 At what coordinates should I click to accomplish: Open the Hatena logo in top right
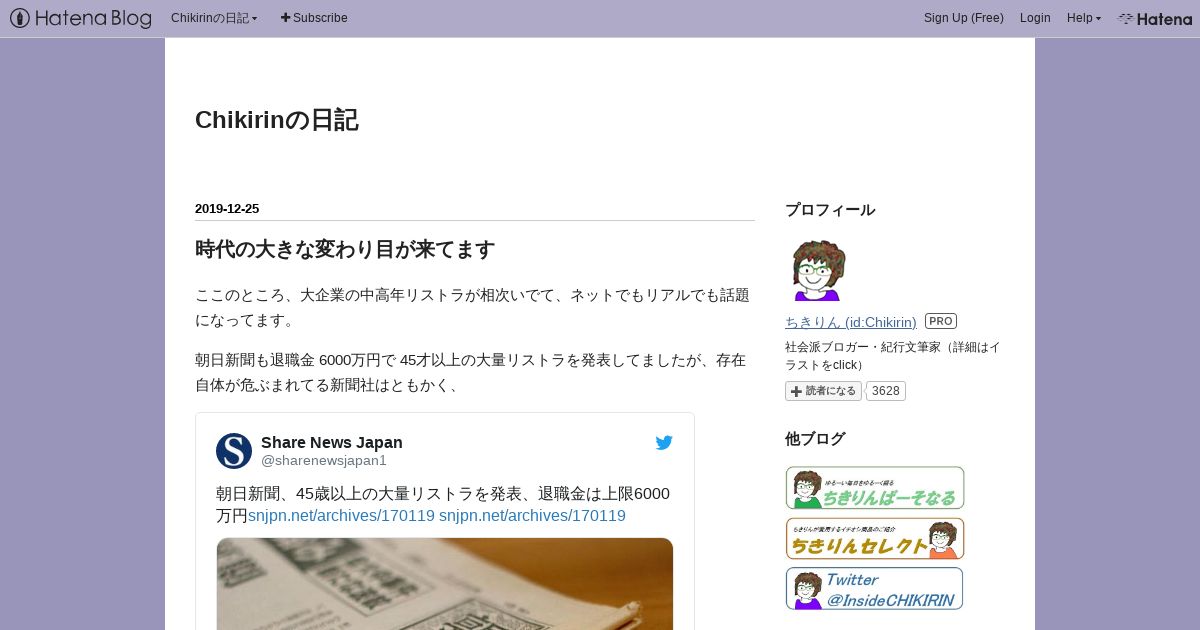1155,18
